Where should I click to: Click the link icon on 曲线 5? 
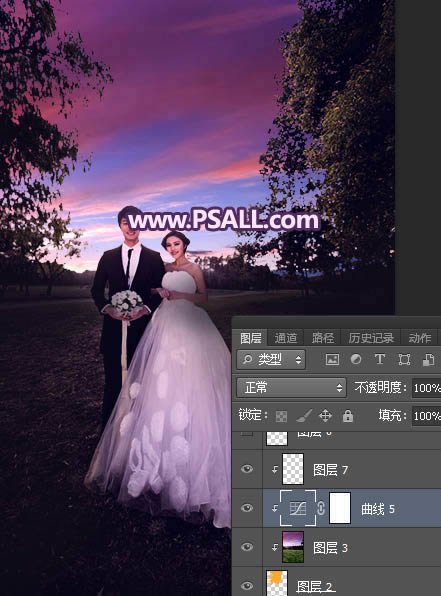pos(321,508)
